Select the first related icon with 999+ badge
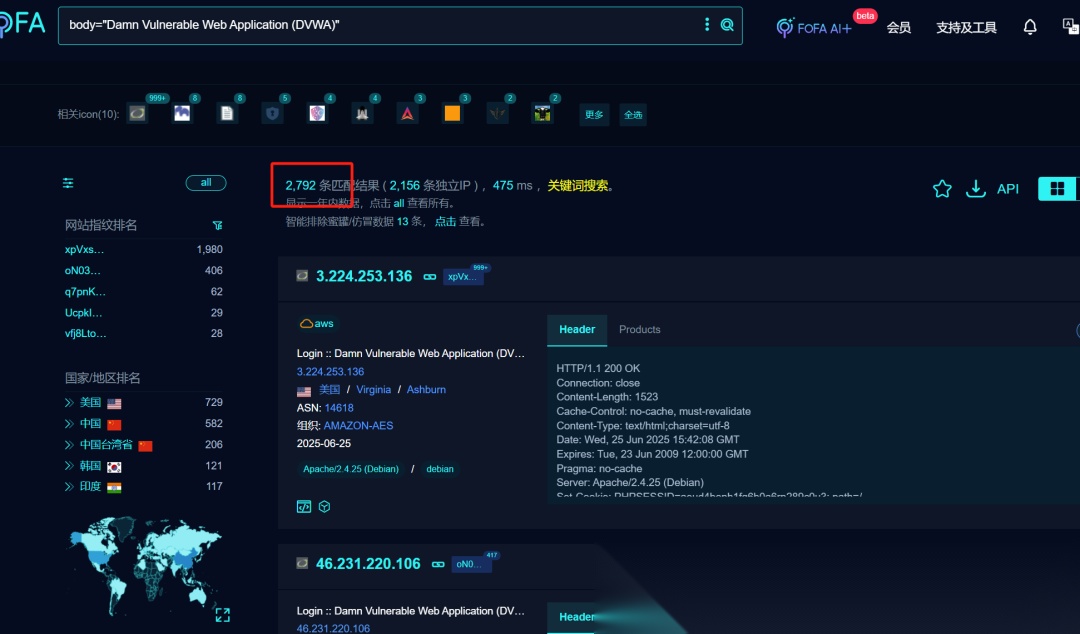The width and height of the screenshot is (1080, 634). 137,114
